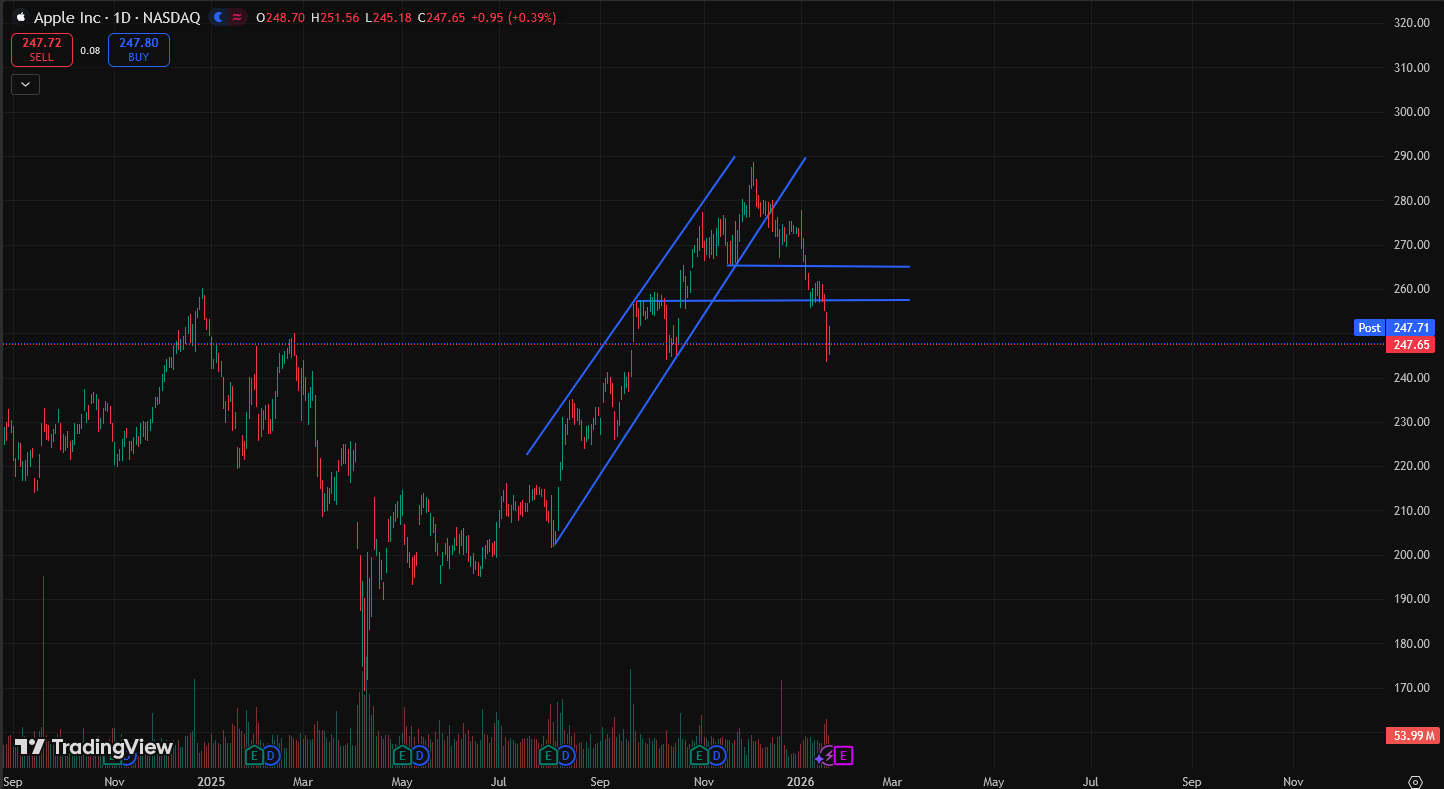Expand the collapsed legend with the chevron button
Viewport: 1444px width, 789px height.
(x=25, y=85)
